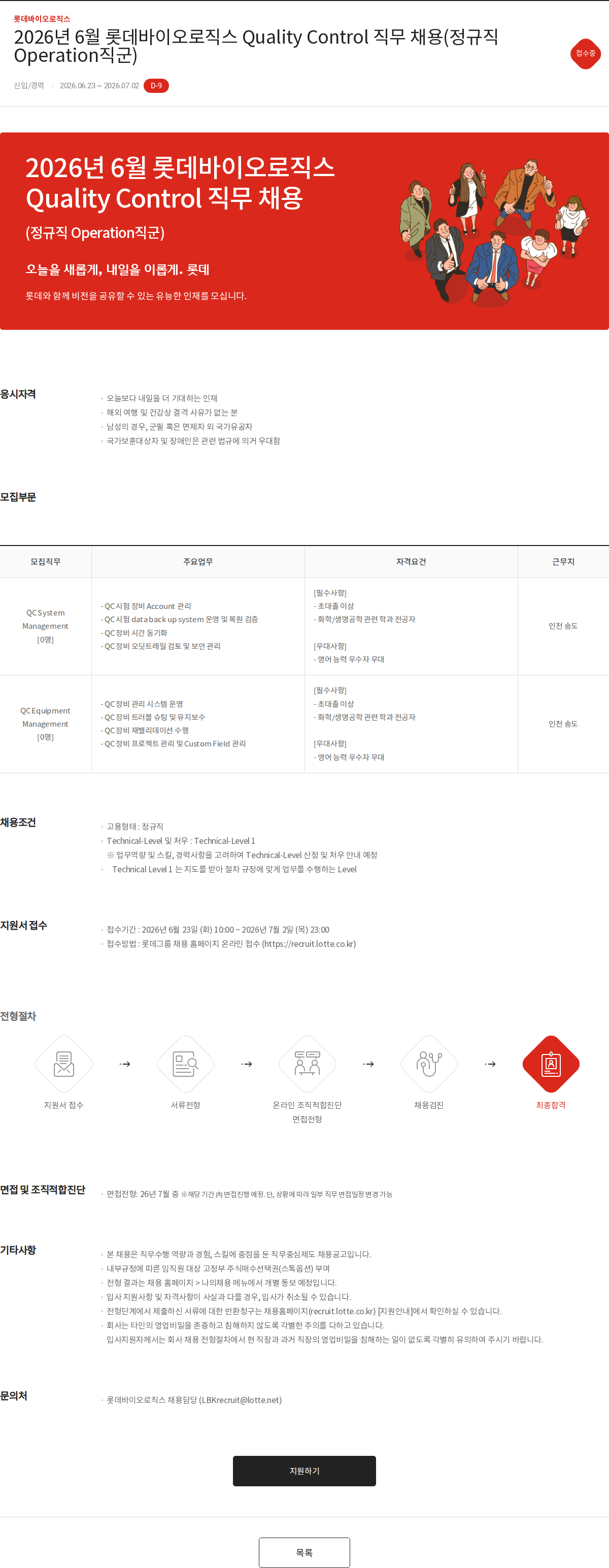Click '인천 송도' in the QC System row
This screenshot has height=1568, width=609.
coord(563,626)
